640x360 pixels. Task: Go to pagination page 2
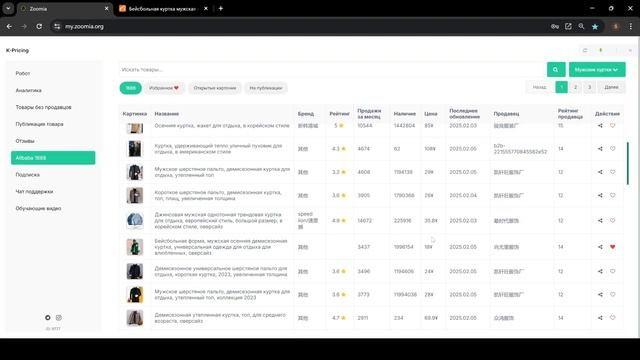tap(576, 87)
